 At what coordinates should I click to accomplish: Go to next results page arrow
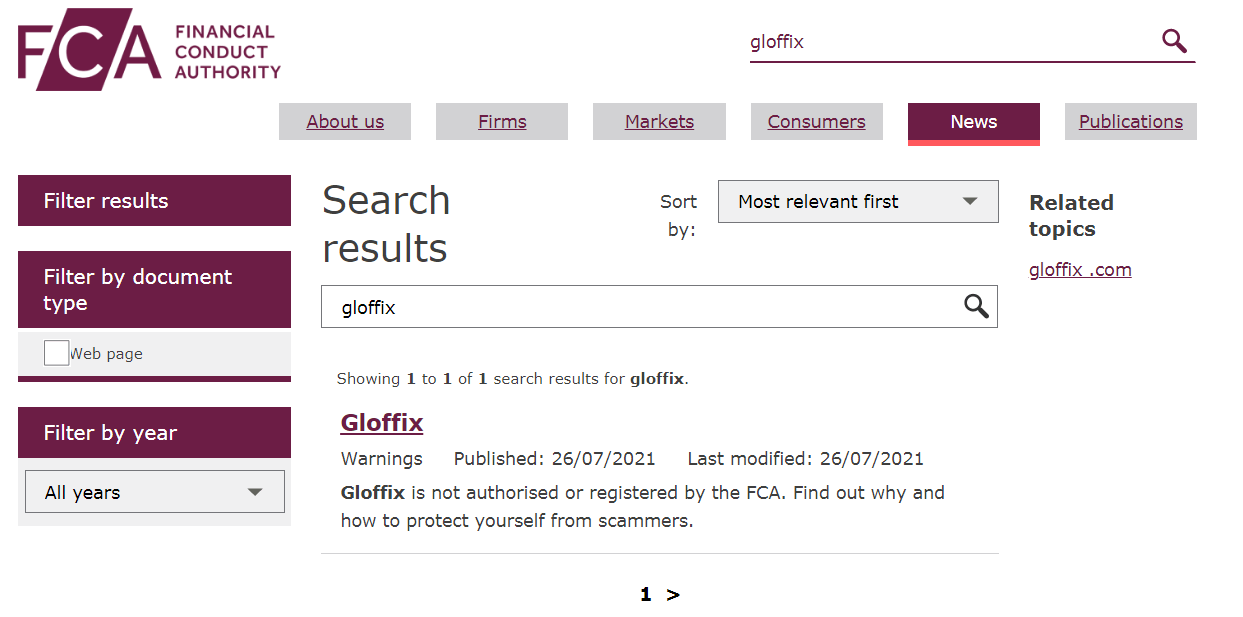point(673,595)
